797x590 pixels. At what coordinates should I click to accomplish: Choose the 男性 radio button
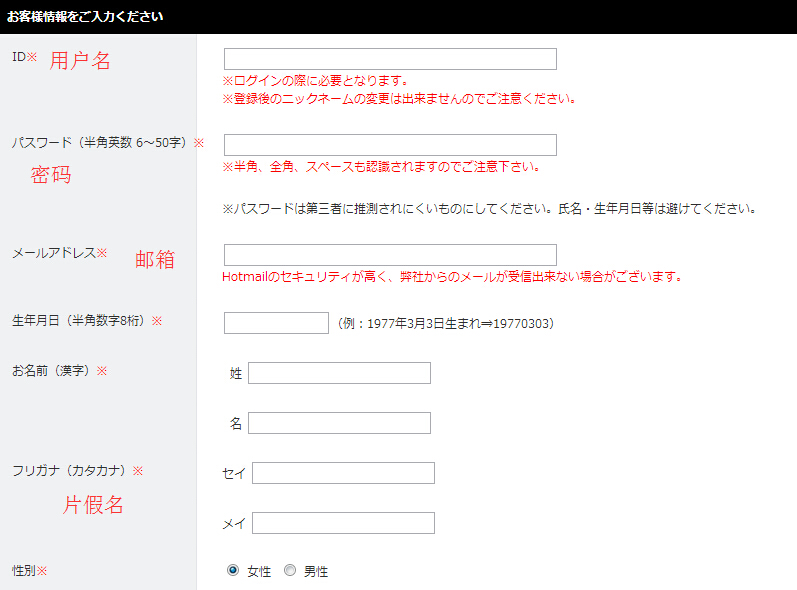point(290,571)
